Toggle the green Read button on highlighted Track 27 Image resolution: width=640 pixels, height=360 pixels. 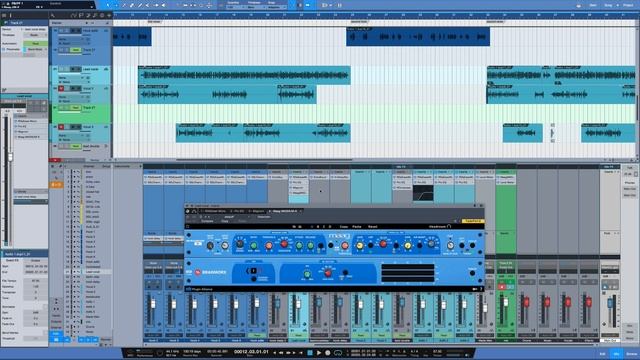pos(75,108)
